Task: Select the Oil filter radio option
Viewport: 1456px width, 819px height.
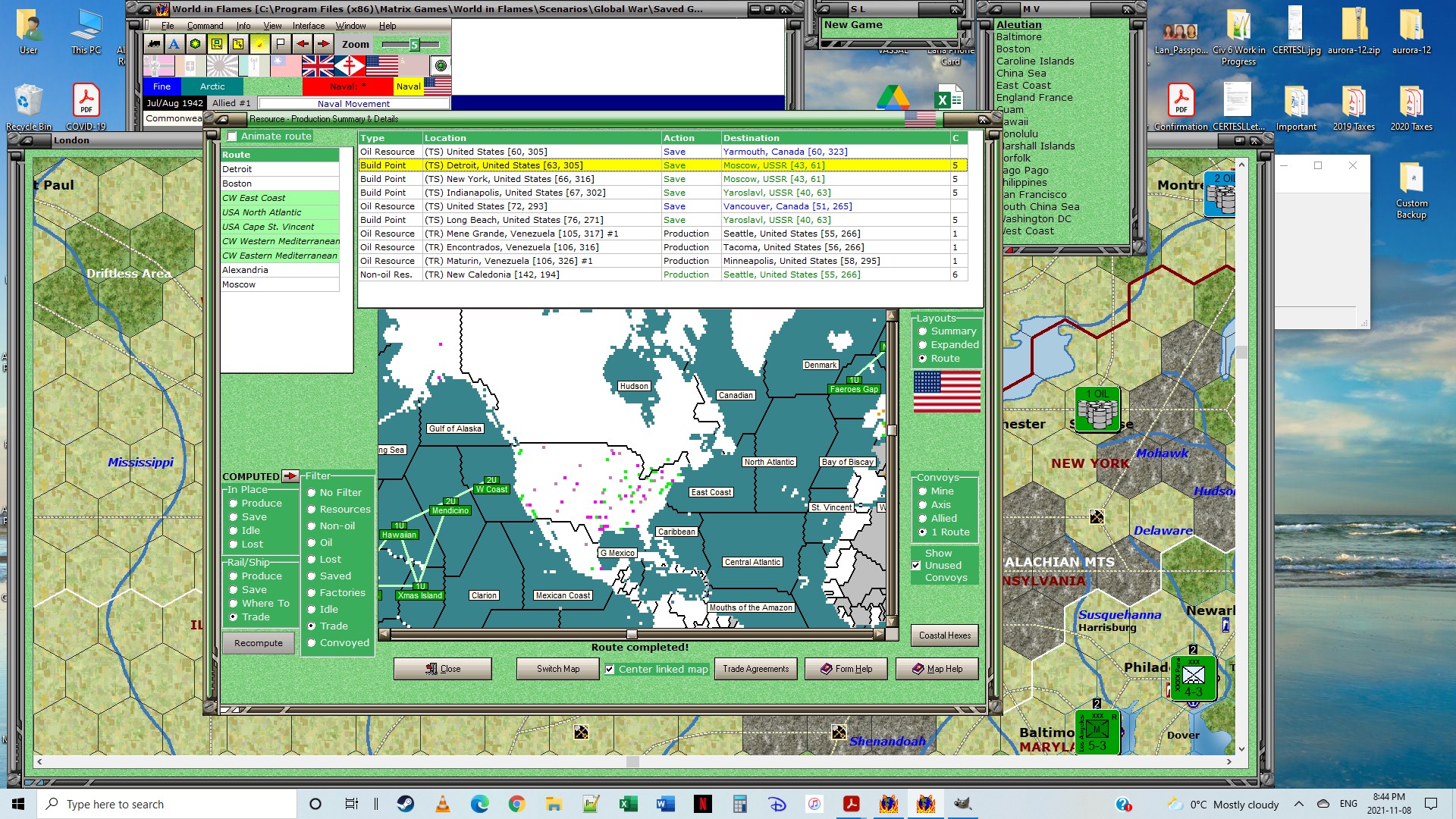Action: 311,543
